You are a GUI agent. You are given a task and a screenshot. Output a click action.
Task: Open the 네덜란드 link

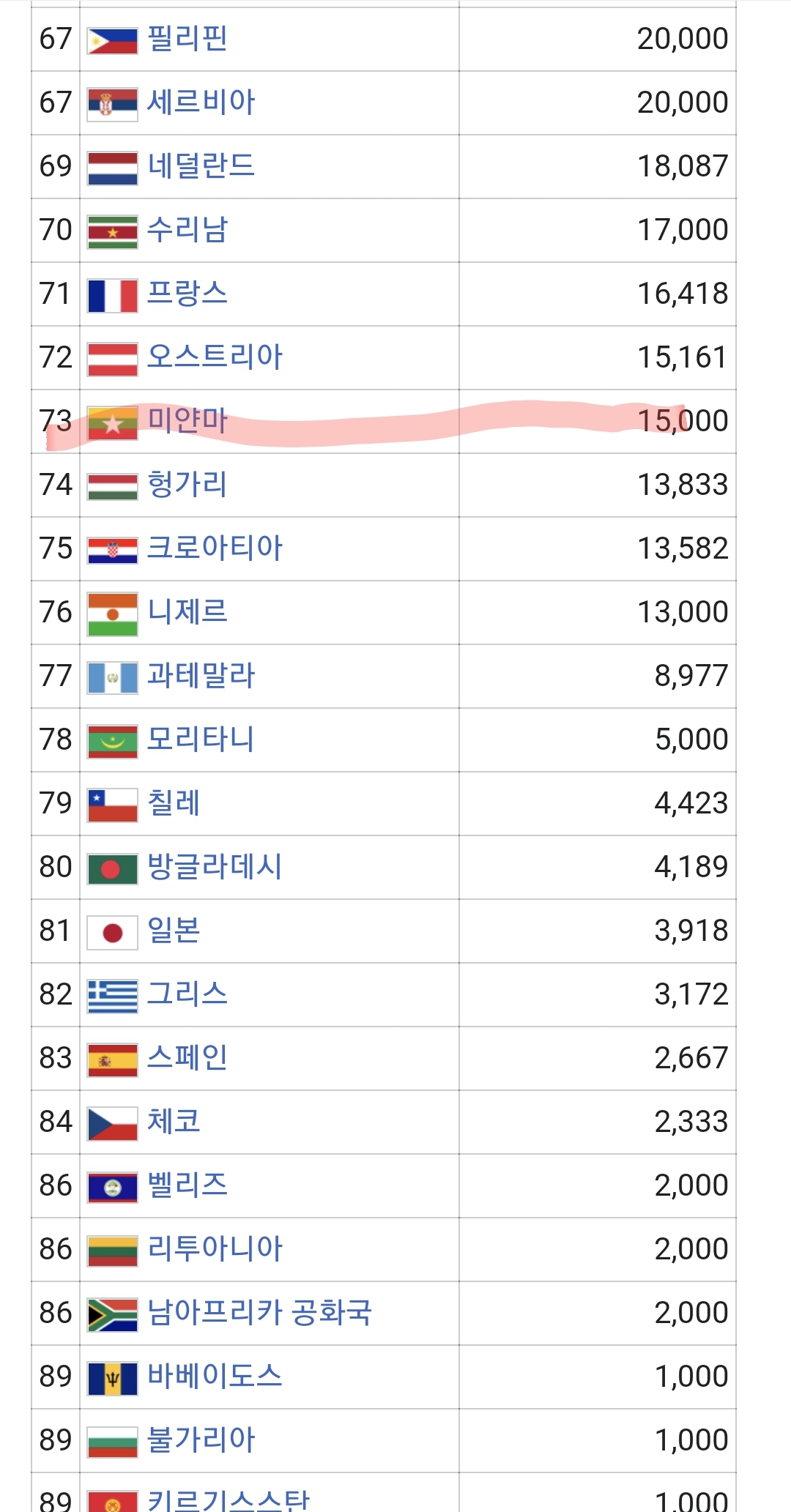201,165
